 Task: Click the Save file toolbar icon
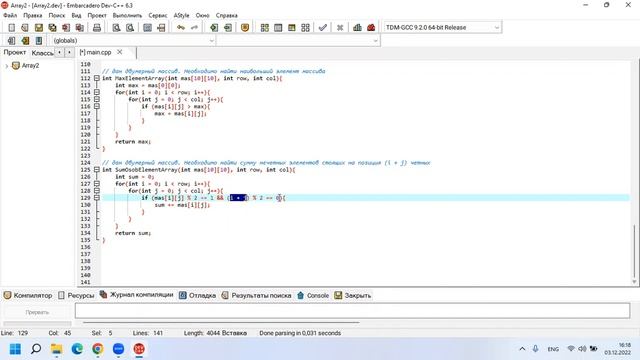click(39, 28)
